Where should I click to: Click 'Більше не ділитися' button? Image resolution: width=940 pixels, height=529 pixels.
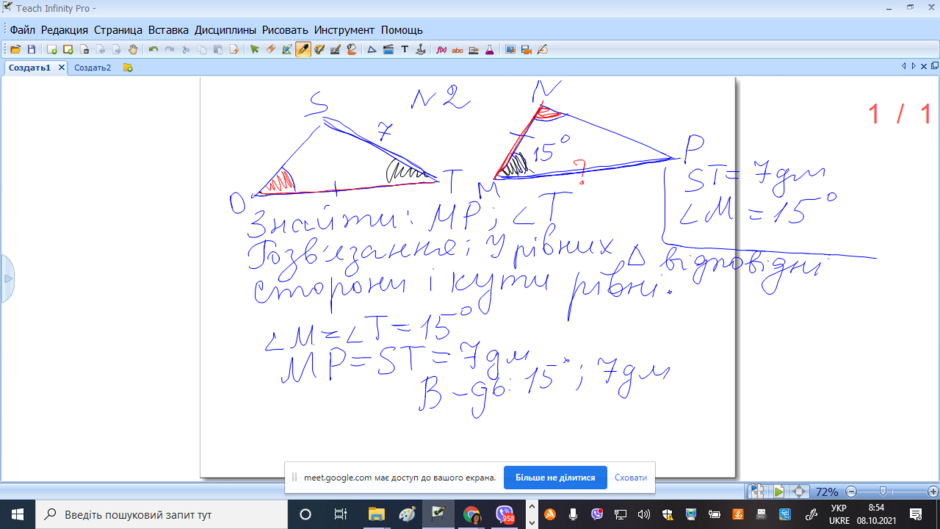pos(555,477)
